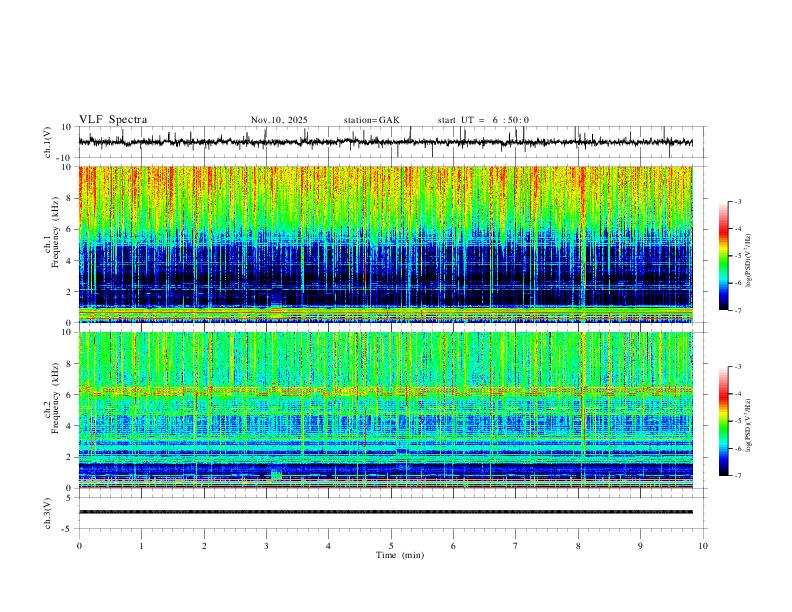The image size is (792, 612).
Task: Click the "-5" tick on ch.2 color bar
Action: click(737, 421)
